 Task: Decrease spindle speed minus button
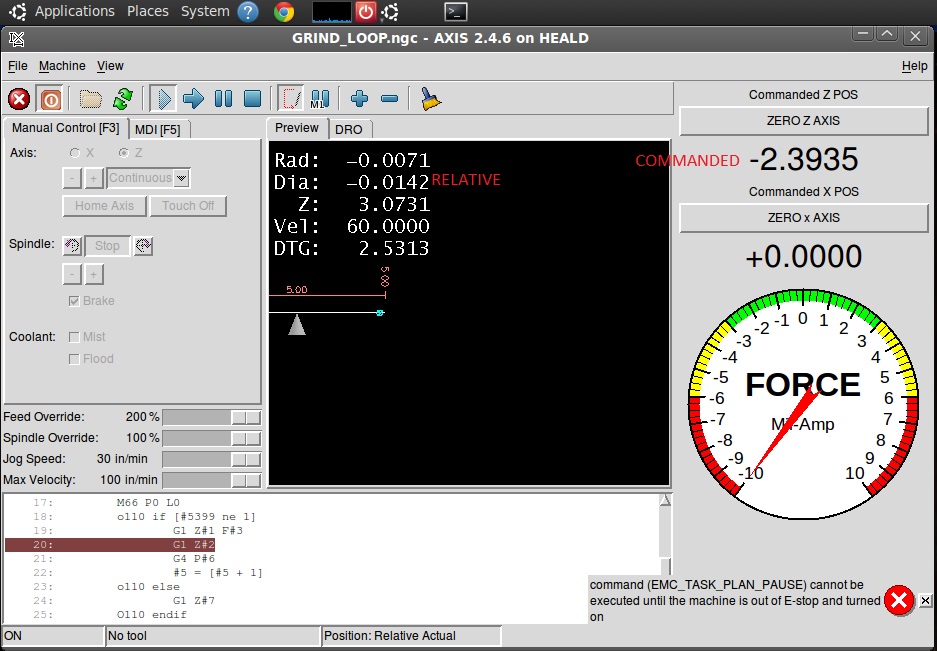(72, 275)
